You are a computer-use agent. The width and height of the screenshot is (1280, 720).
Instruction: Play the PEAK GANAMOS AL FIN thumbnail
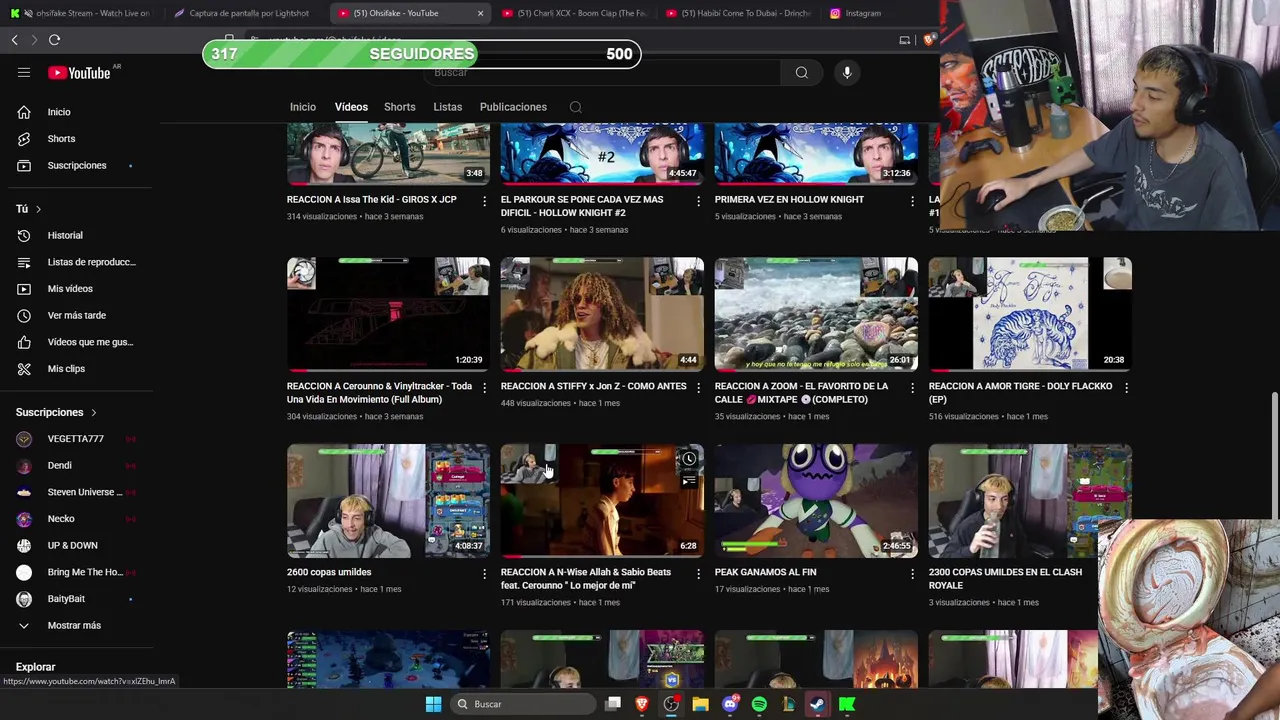[816, 500]
